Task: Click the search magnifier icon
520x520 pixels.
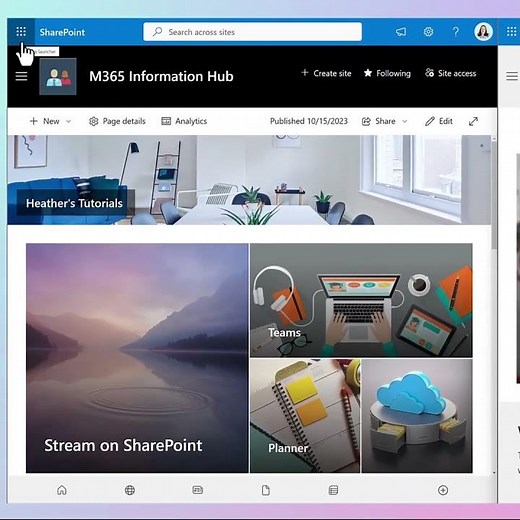Action: (x=157, y=32)
